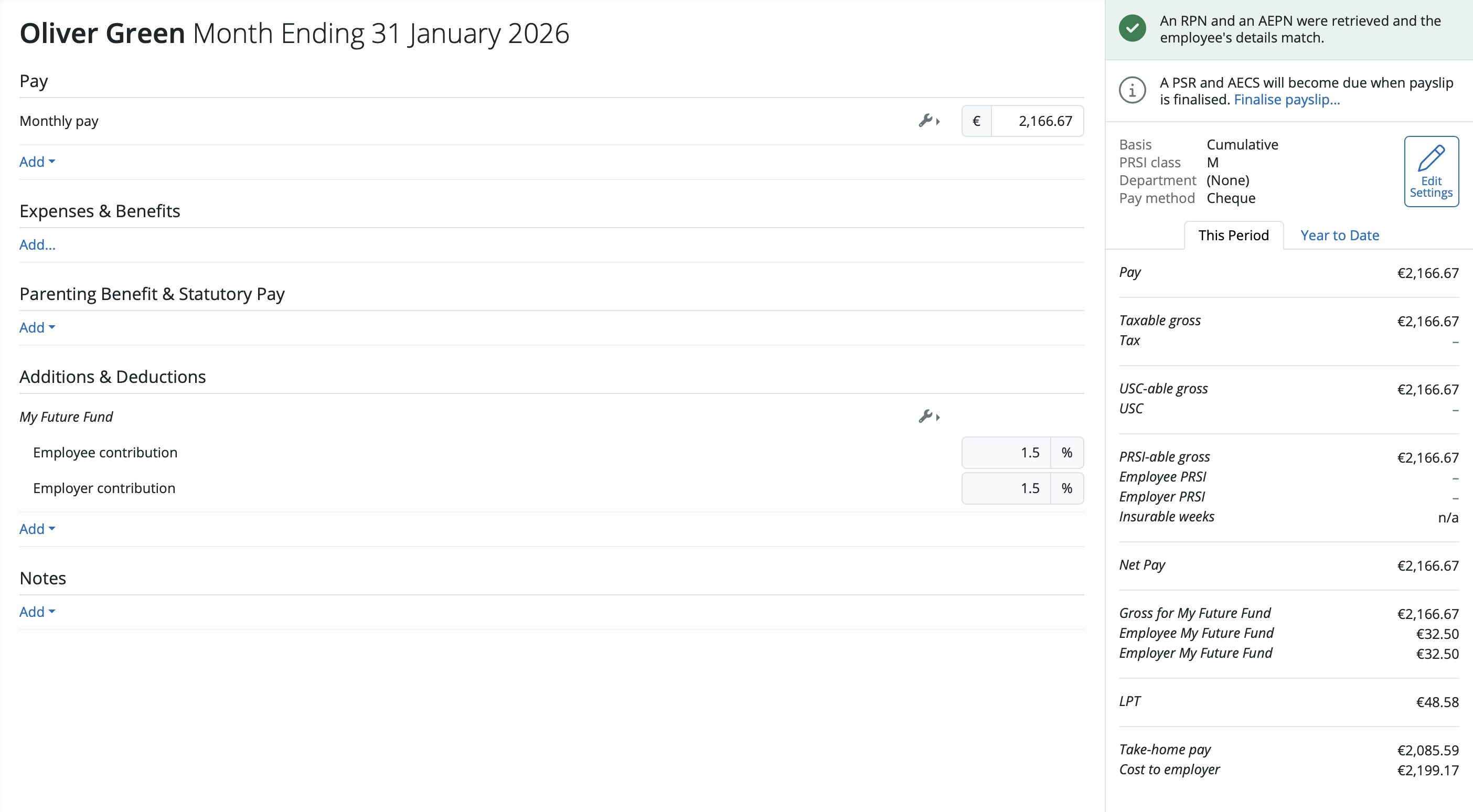Viewport: 1473px width, 812px height.
Task: Open Add dropdown under Parenting Benefit & Statutory Pay
Action: pyautogui.click(x=37, y=328)
